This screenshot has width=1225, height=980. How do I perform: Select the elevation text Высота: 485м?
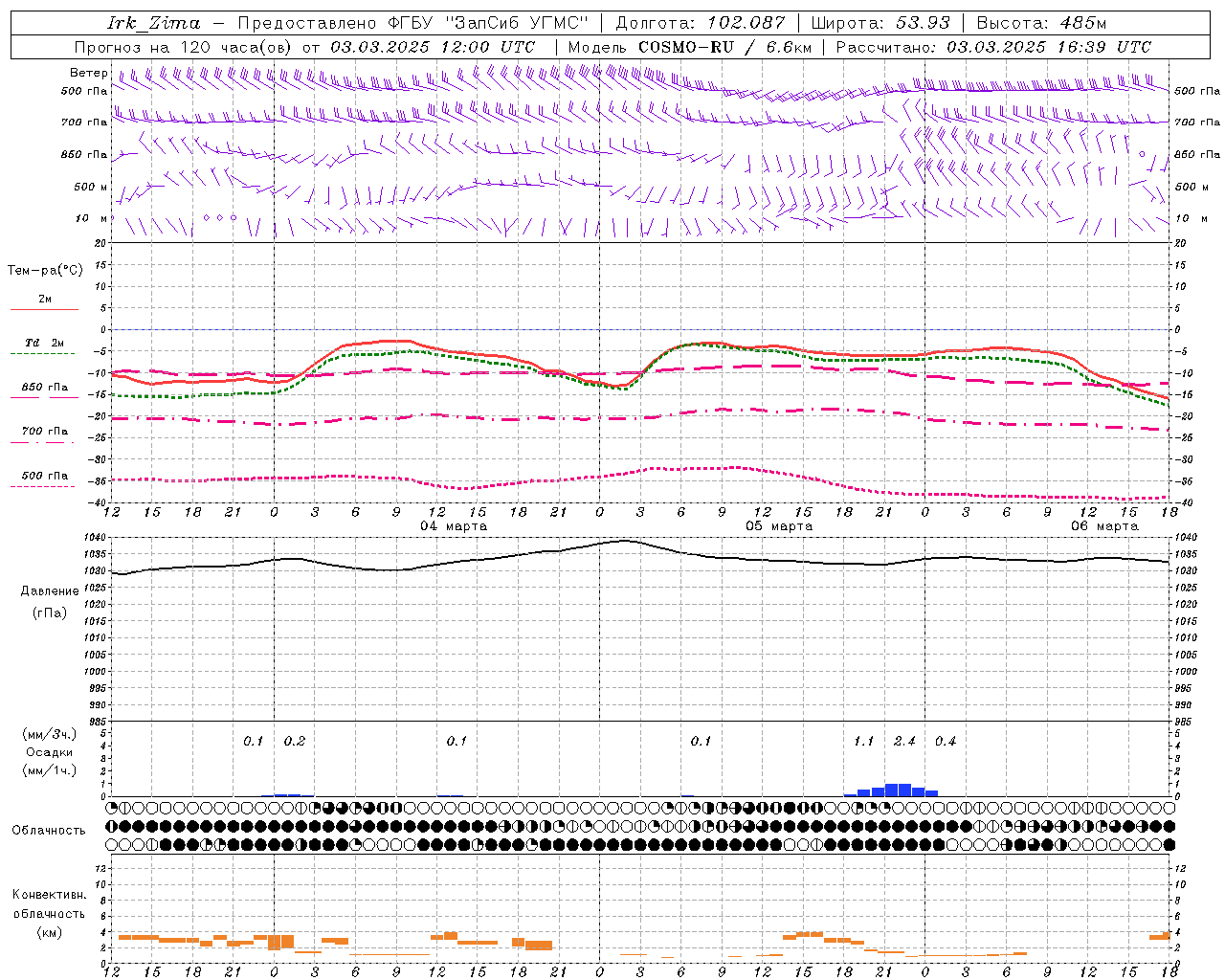(1041, 23)
